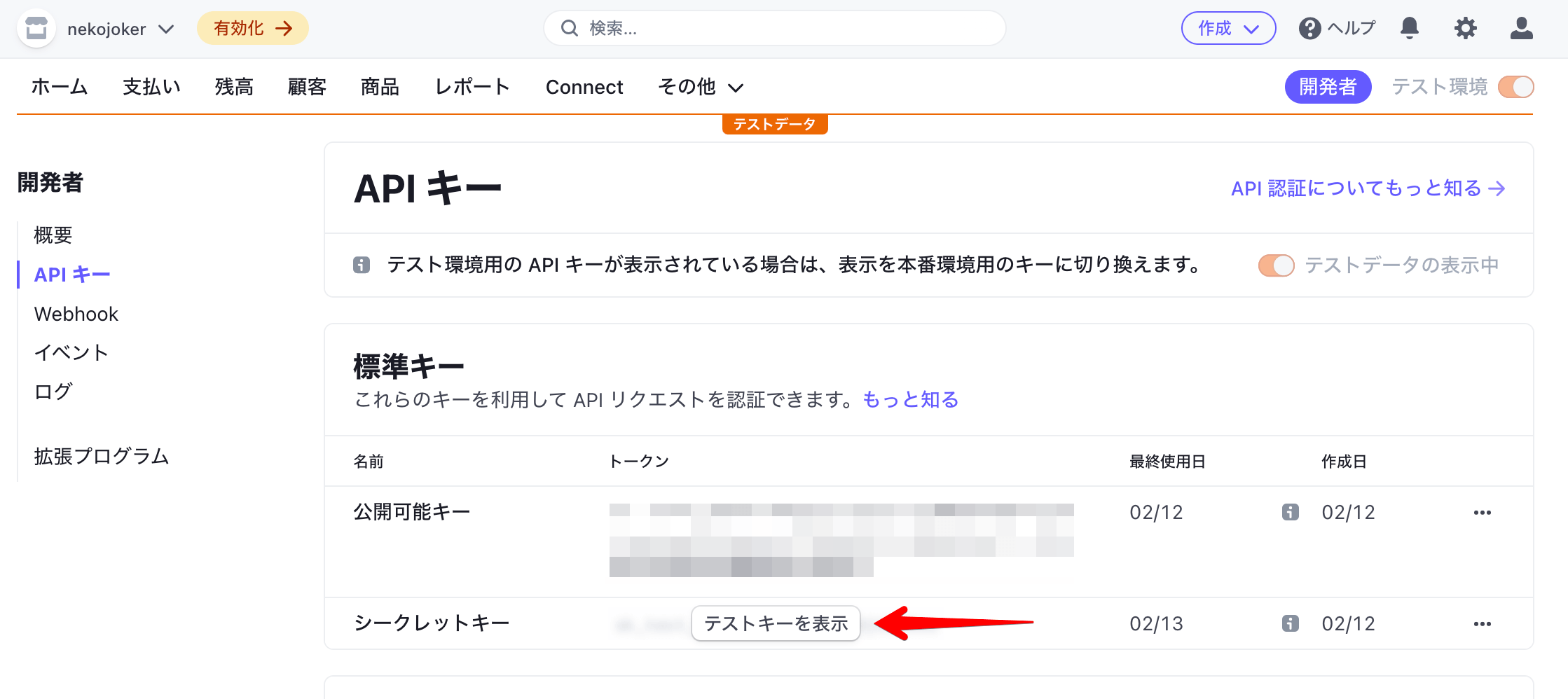The width and height of the screenshot is (1568, 699).
Task: Select 拡張プログラム in developer sidebar
Action: click(x=102, y=457)
